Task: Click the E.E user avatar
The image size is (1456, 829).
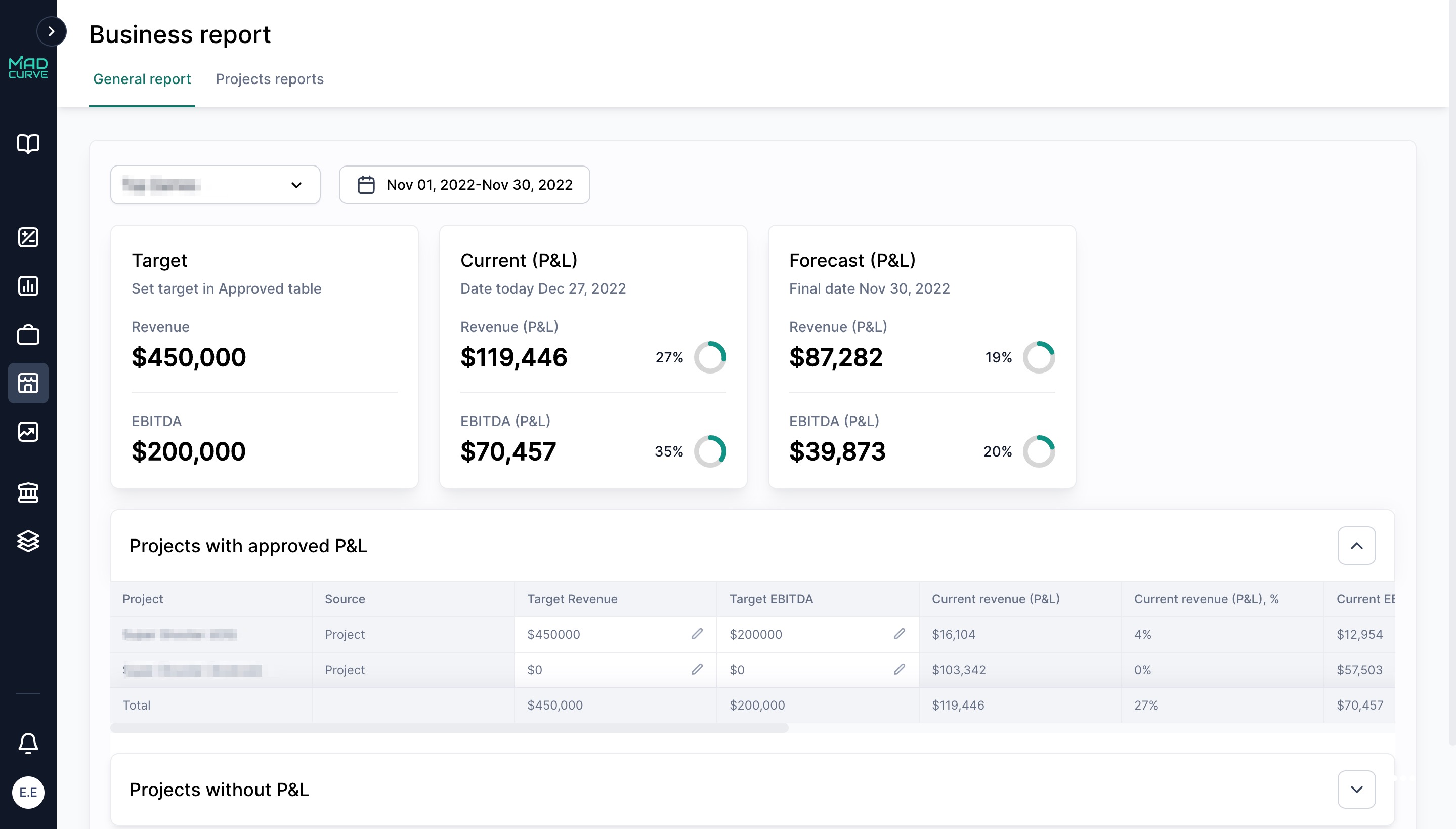Action: [28, 792]
